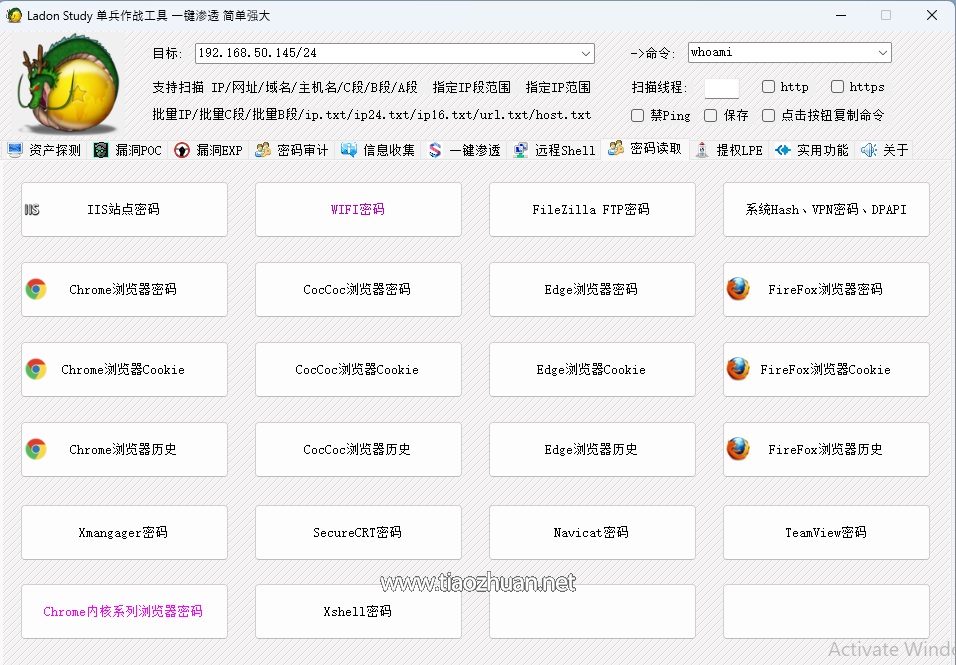Click the Chrome icon on Chrome浏览器Cookie
Viewport: 956px width, 665px height.
(x=36, y=369)
